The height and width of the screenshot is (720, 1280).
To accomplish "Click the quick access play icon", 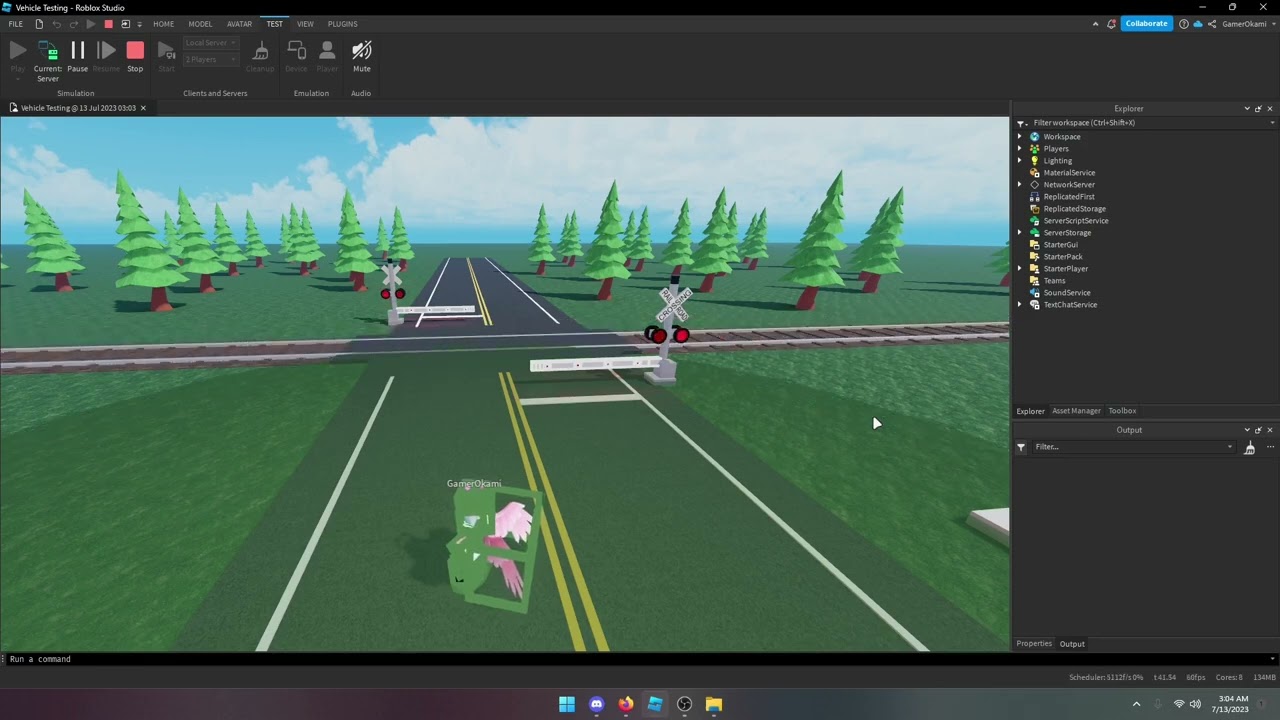I will click(x=92, y=24).
